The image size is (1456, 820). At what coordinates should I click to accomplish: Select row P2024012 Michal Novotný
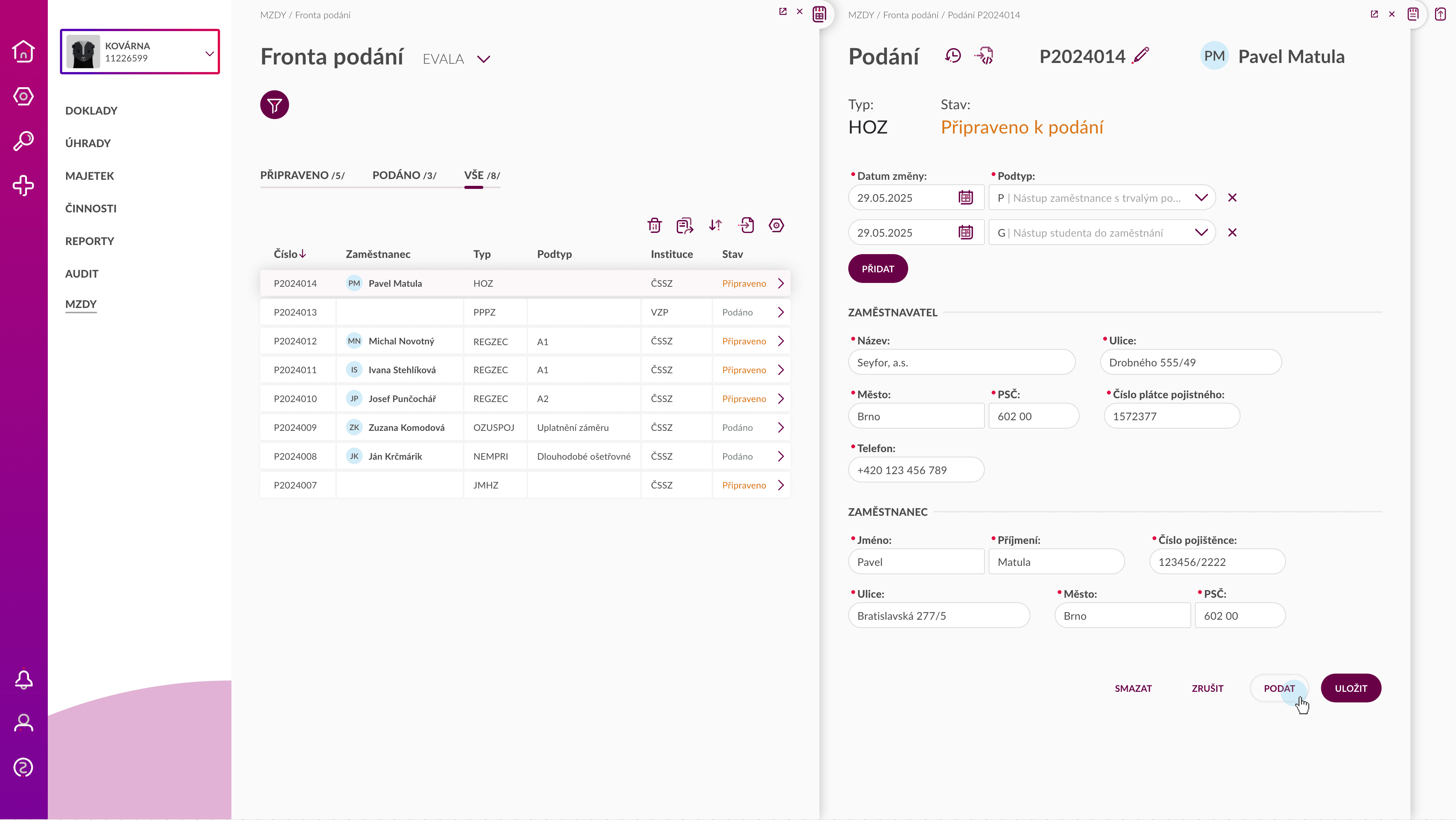coord(525,341)
